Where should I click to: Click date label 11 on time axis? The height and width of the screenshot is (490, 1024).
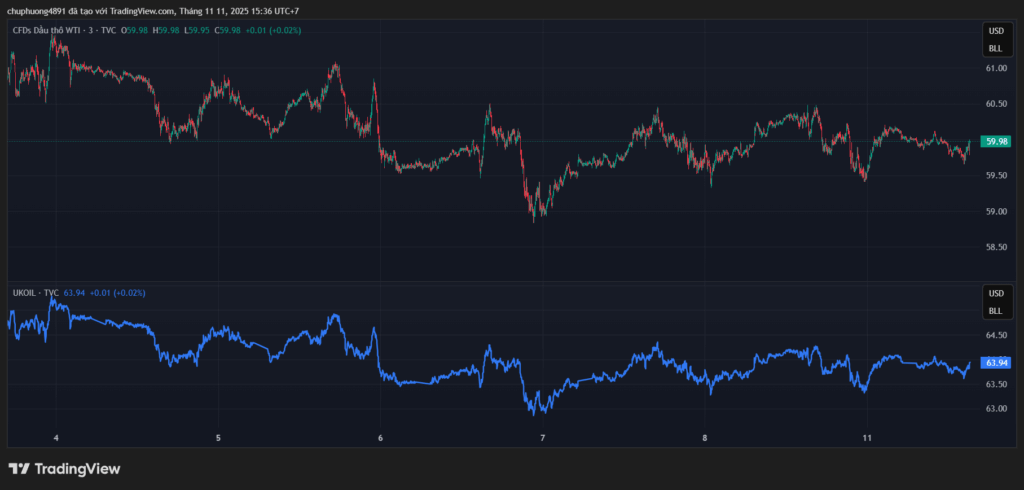pyautogui.click(x=867, y=438)
